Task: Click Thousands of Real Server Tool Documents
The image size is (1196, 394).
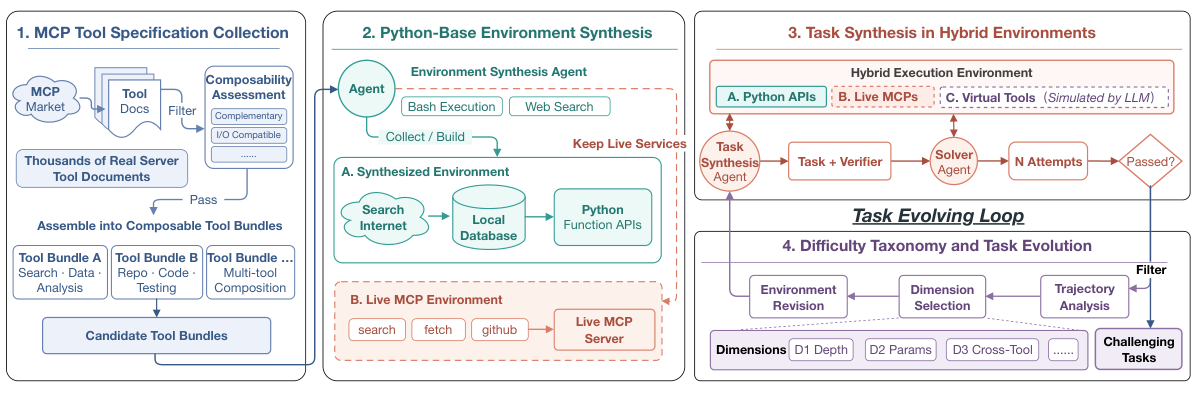Action: (101, 168)
